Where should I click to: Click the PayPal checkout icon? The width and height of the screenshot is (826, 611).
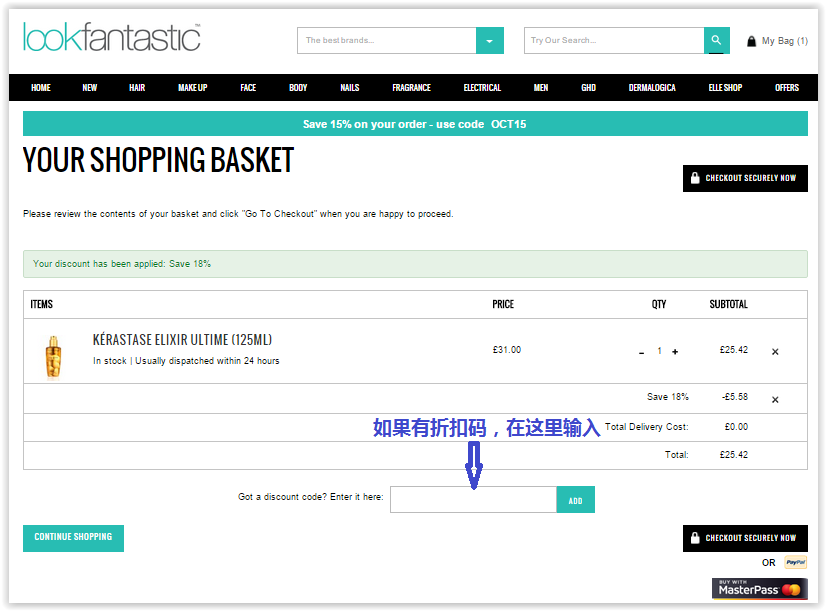coord(795,563)
